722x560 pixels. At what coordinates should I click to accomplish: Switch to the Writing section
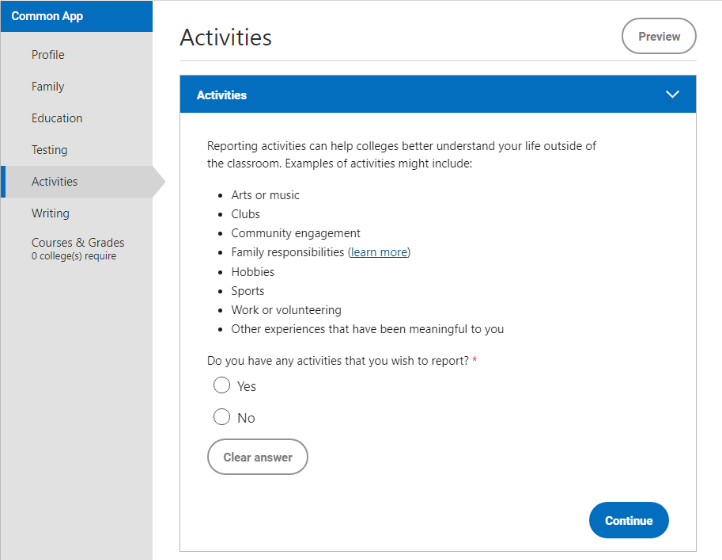click(50, 214)
